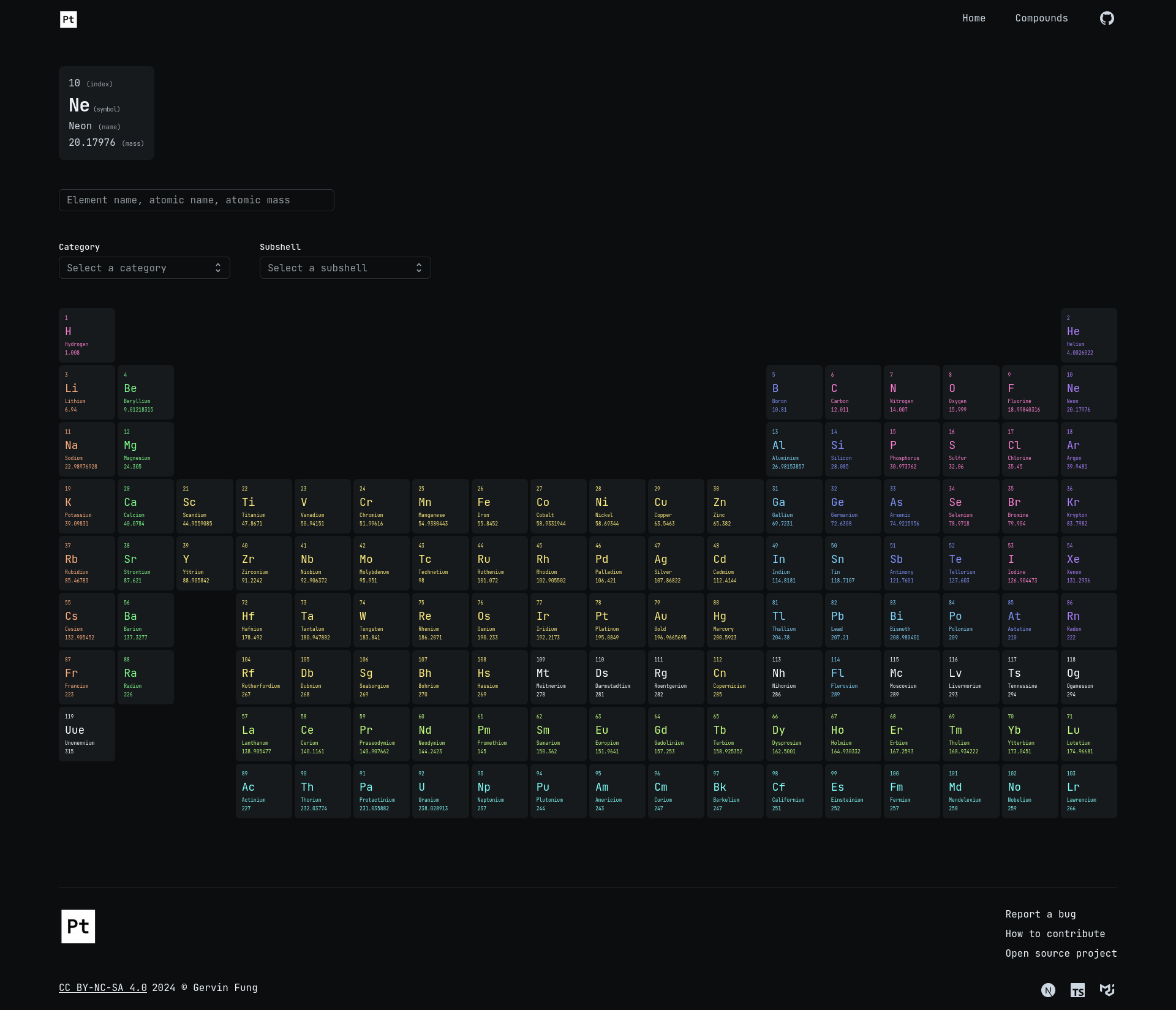Click the Pt logo in header

(69, 20)
